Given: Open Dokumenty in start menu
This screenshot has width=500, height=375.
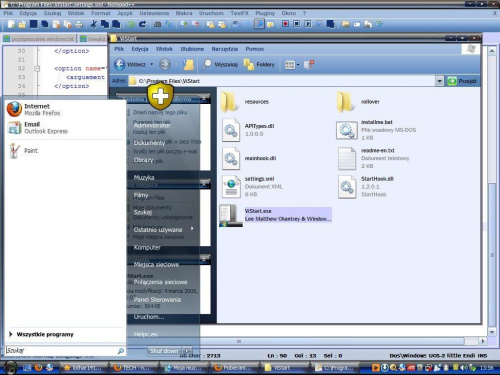Looking at the screenshot, I should coord(149,143).
